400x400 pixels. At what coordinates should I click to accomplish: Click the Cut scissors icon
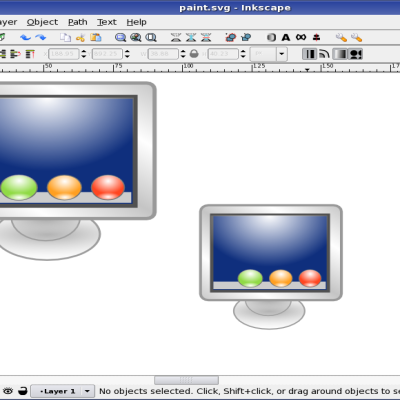(80, 37)
